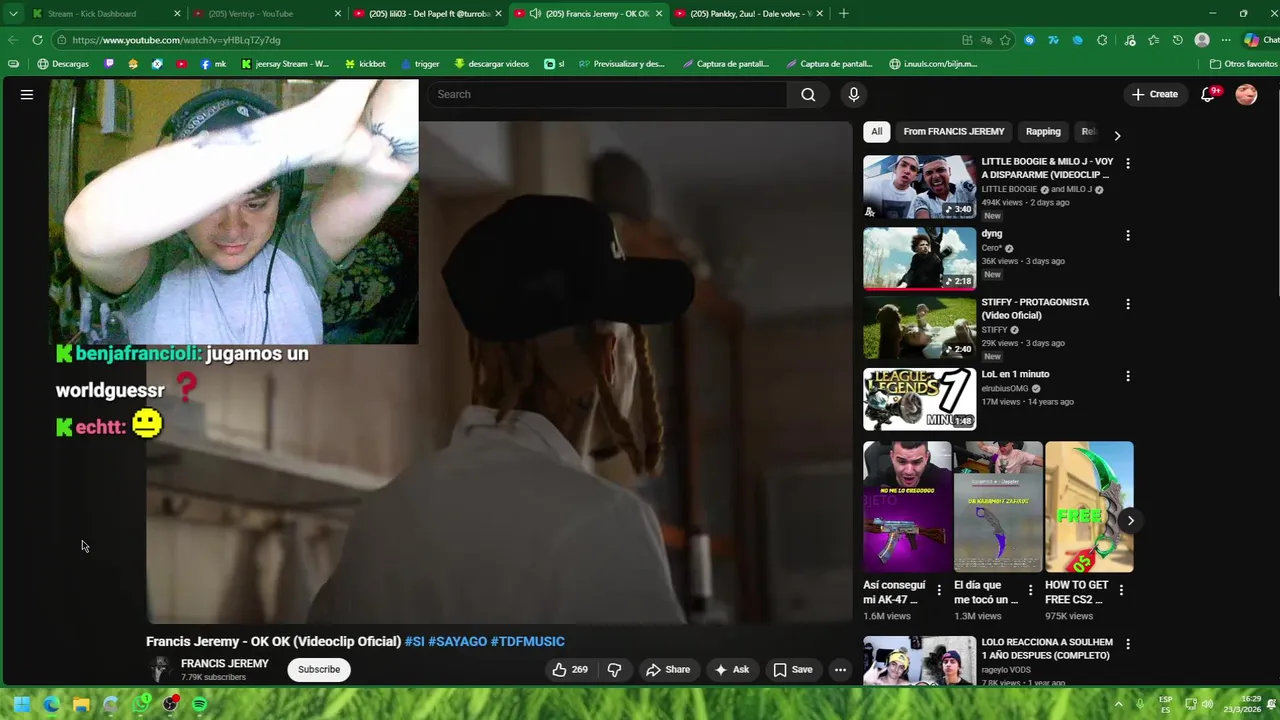Open the Otros favoritos folder

pos(1243,64)
